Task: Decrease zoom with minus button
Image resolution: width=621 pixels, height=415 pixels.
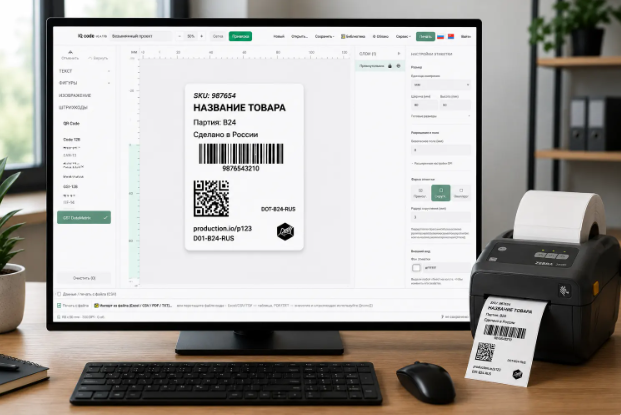Action: (179, 36)
